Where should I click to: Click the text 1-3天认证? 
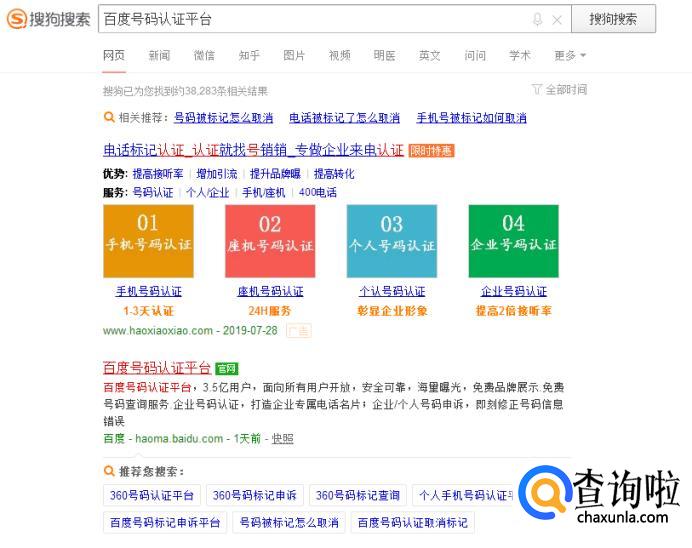click(149, 311)
